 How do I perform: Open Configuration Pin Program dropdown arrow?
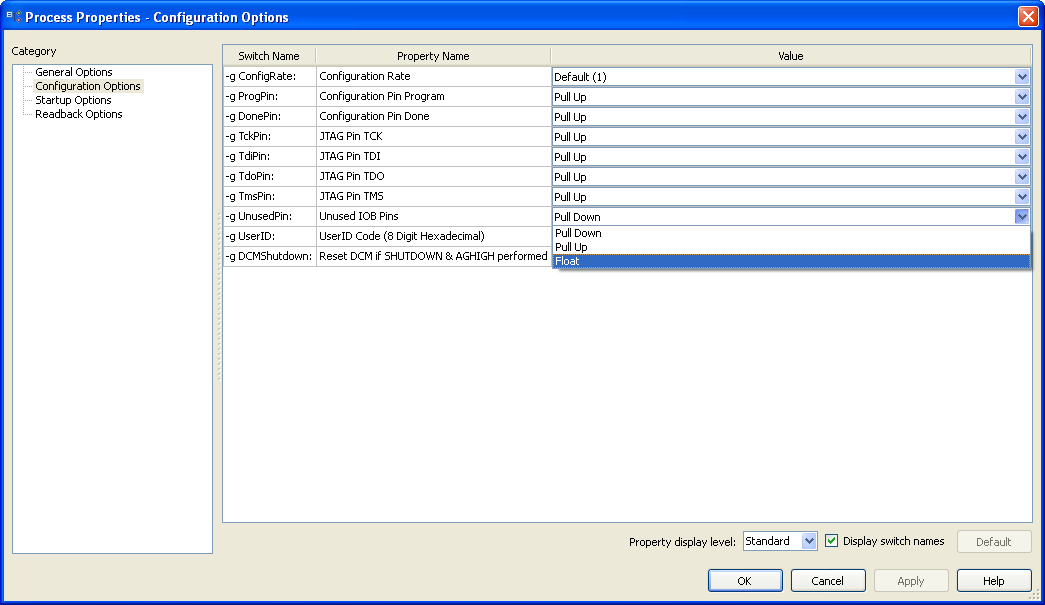1022,97
